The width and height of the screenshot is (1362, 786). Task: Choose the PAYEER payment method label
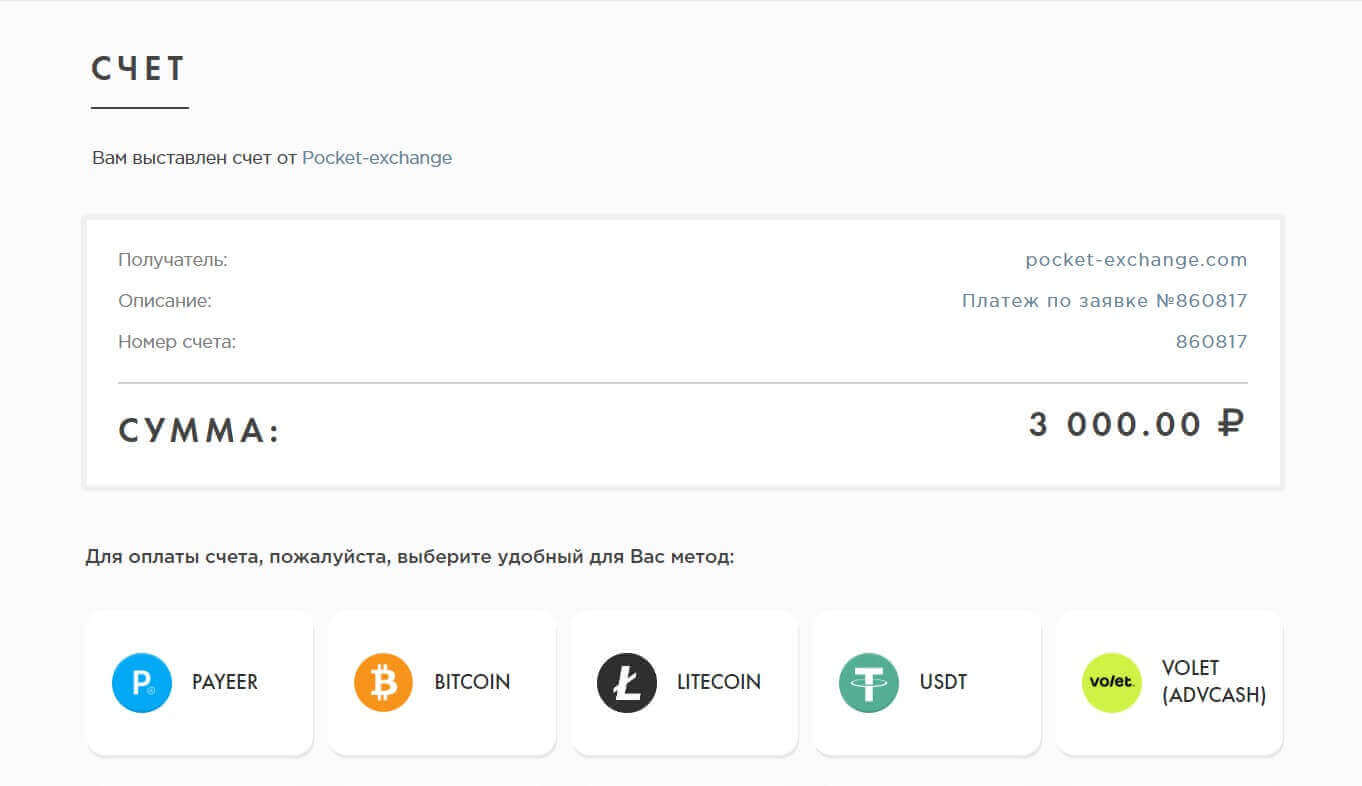225,682
